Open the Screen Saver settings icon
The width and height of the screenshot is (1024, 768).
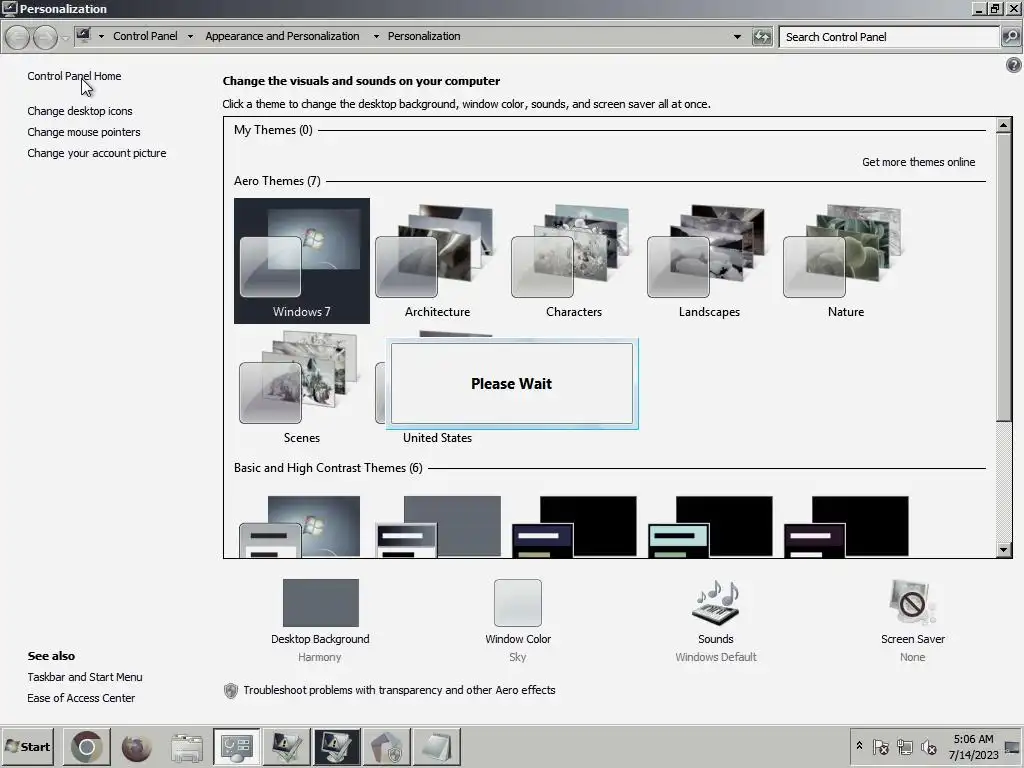click(x=912, y=603)
